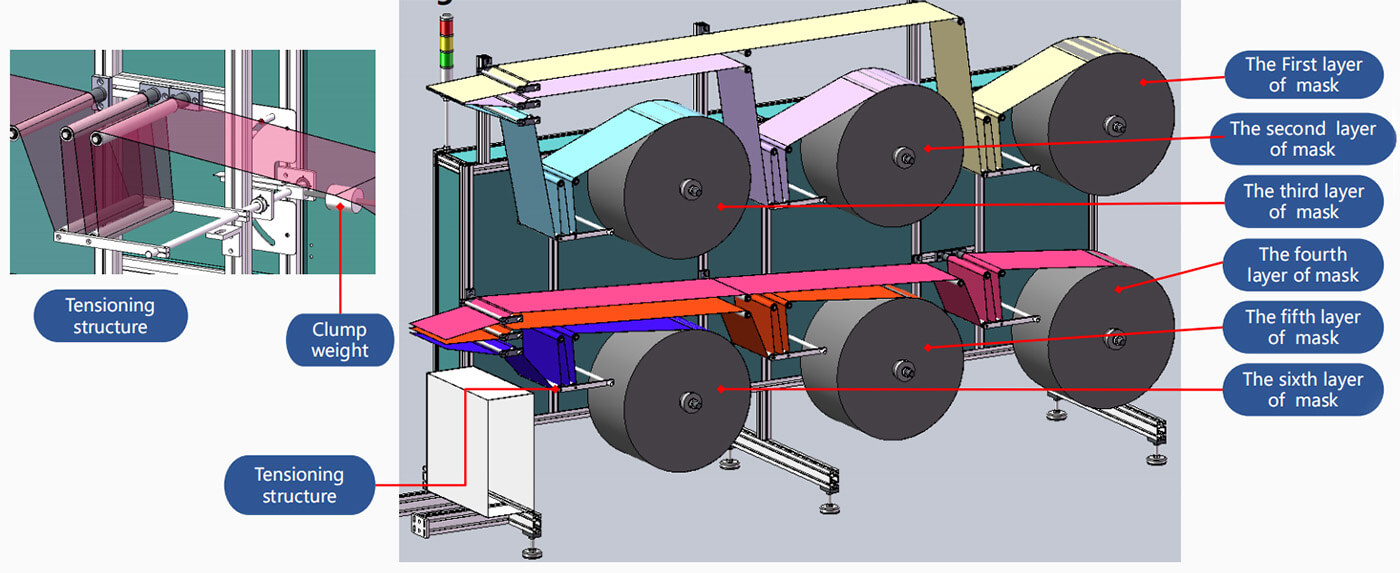This screenshot has width=1400, height=573.
Task: Click the white cabinet box at machine base
Action: 480,442
